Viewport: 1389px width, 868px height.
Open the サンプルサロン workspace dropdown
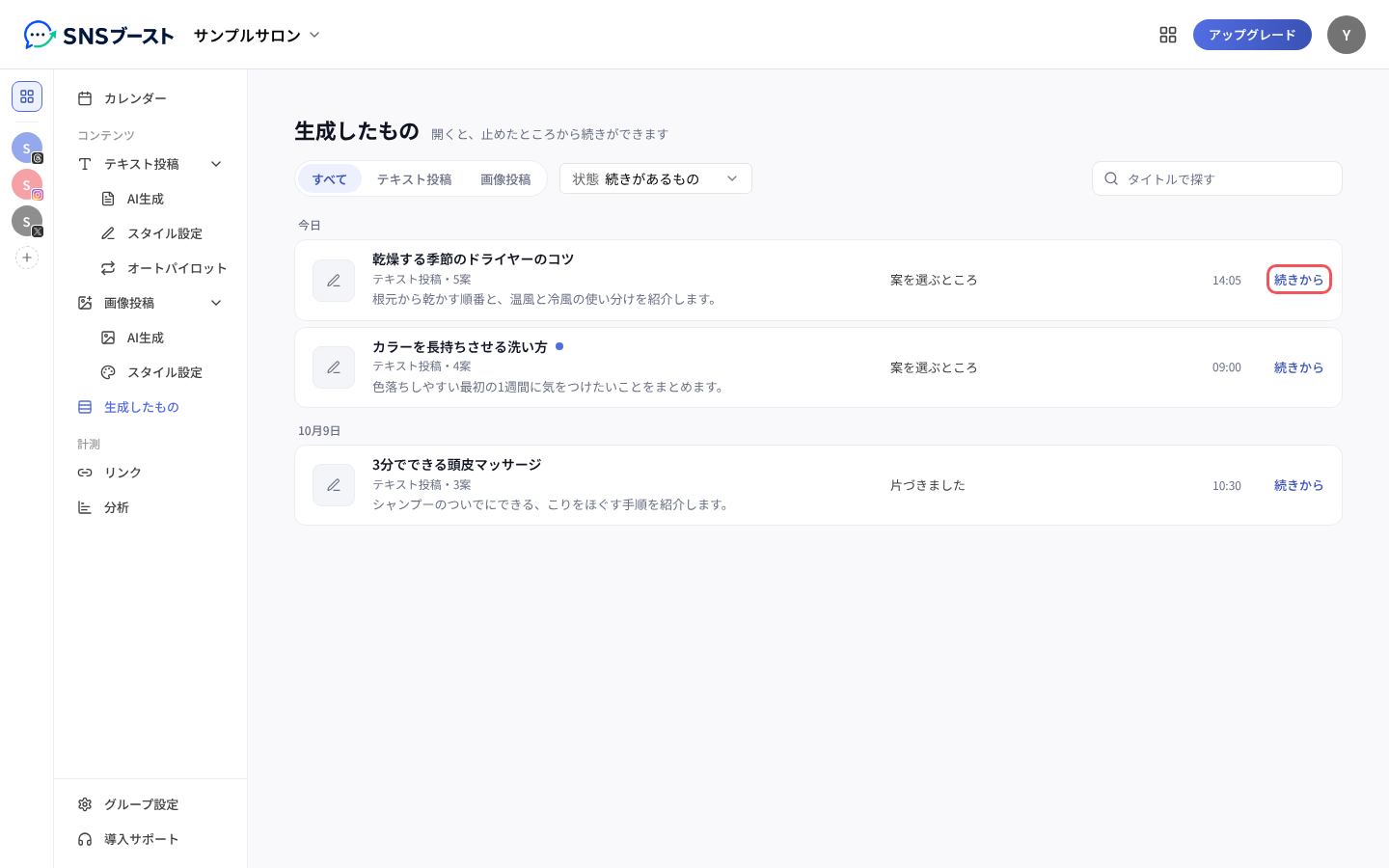tap(257, 36)
